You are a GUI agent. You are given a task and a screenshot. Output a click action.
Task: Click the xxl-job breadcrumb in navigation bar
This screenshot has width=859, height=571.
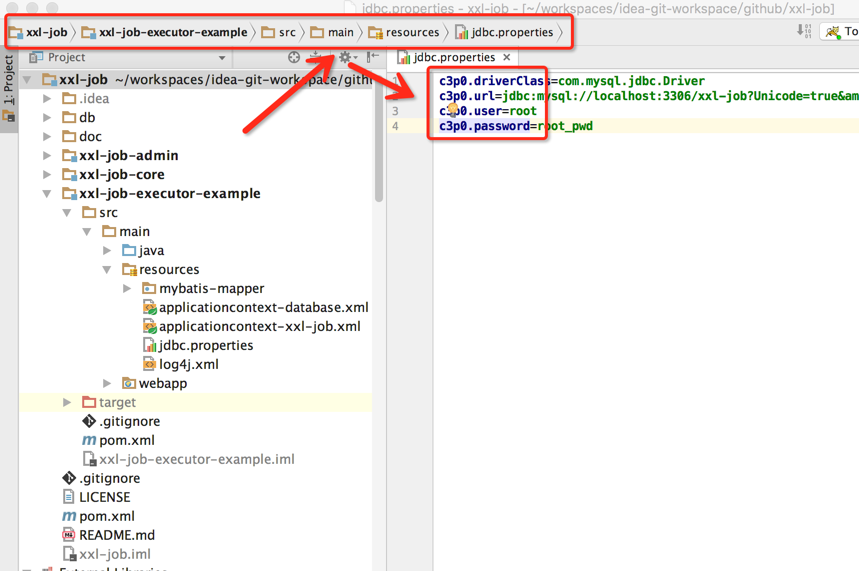pyautogui.click(x=38, y=32)
